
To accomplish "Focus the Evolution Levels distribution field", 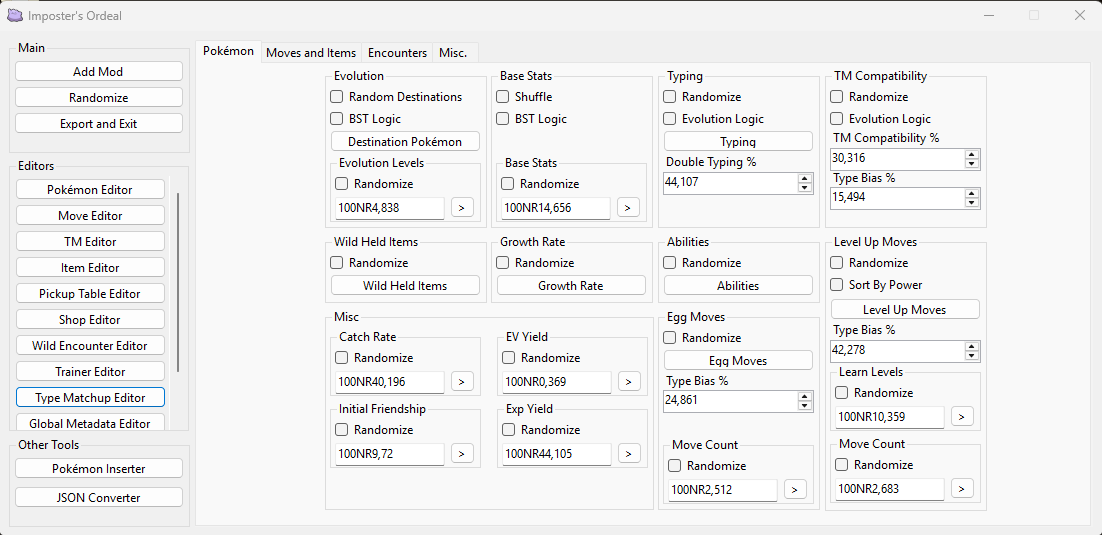I will pyautogui.click(x=390, y=208).
